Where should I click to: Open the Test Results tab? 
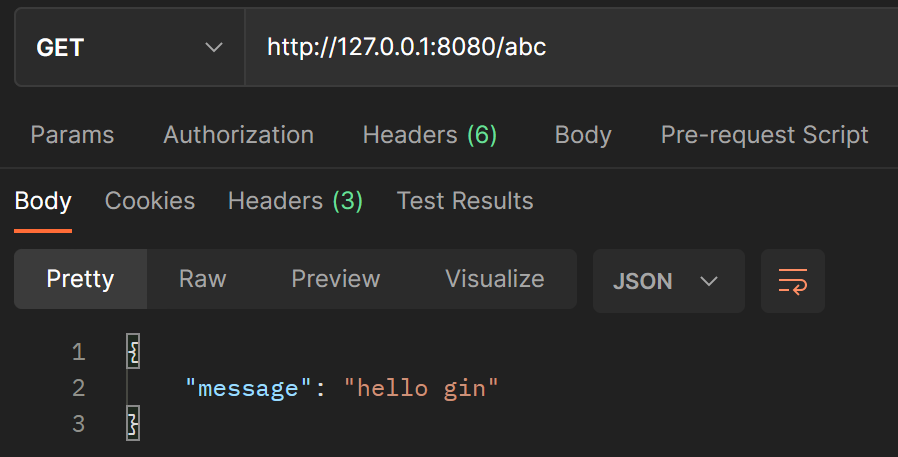465,201
